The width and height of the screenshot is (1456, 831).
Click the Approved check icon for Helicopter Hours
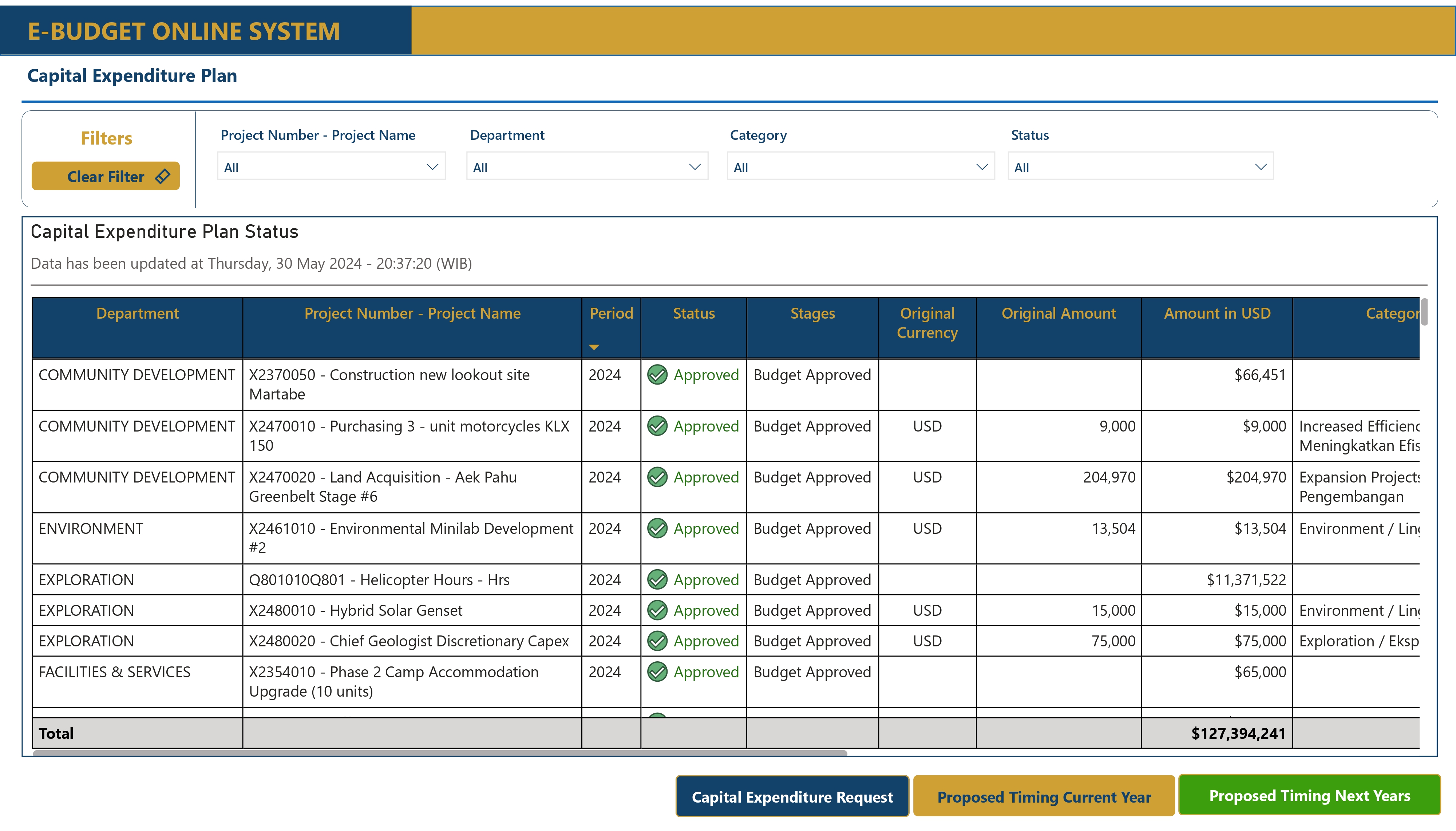pos(657,579)
